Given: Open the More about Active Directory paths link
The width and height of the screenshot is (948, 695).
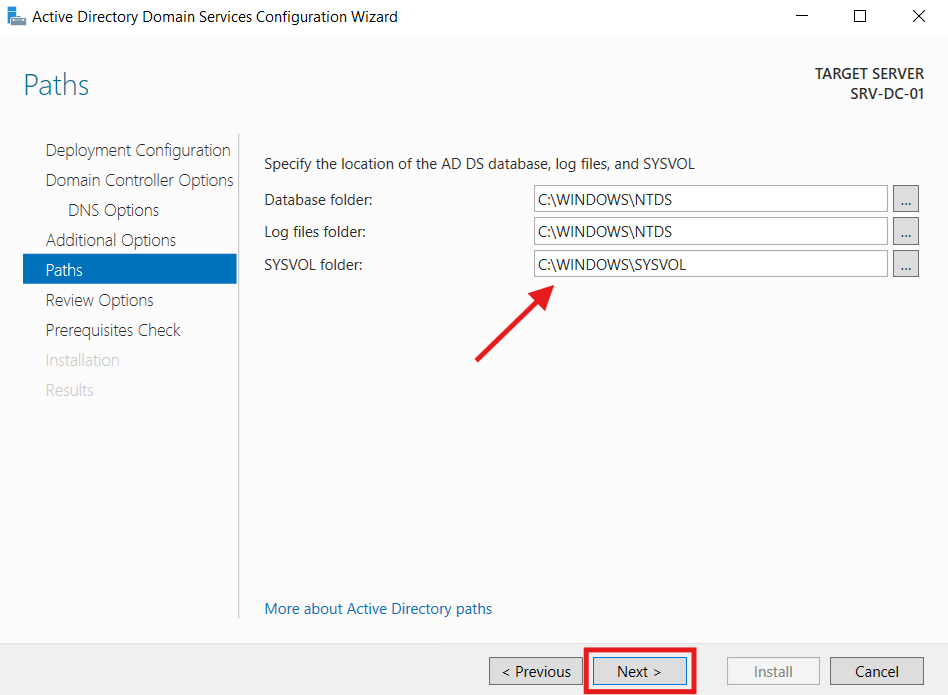Looking at the screenshot, I should 378,608.
